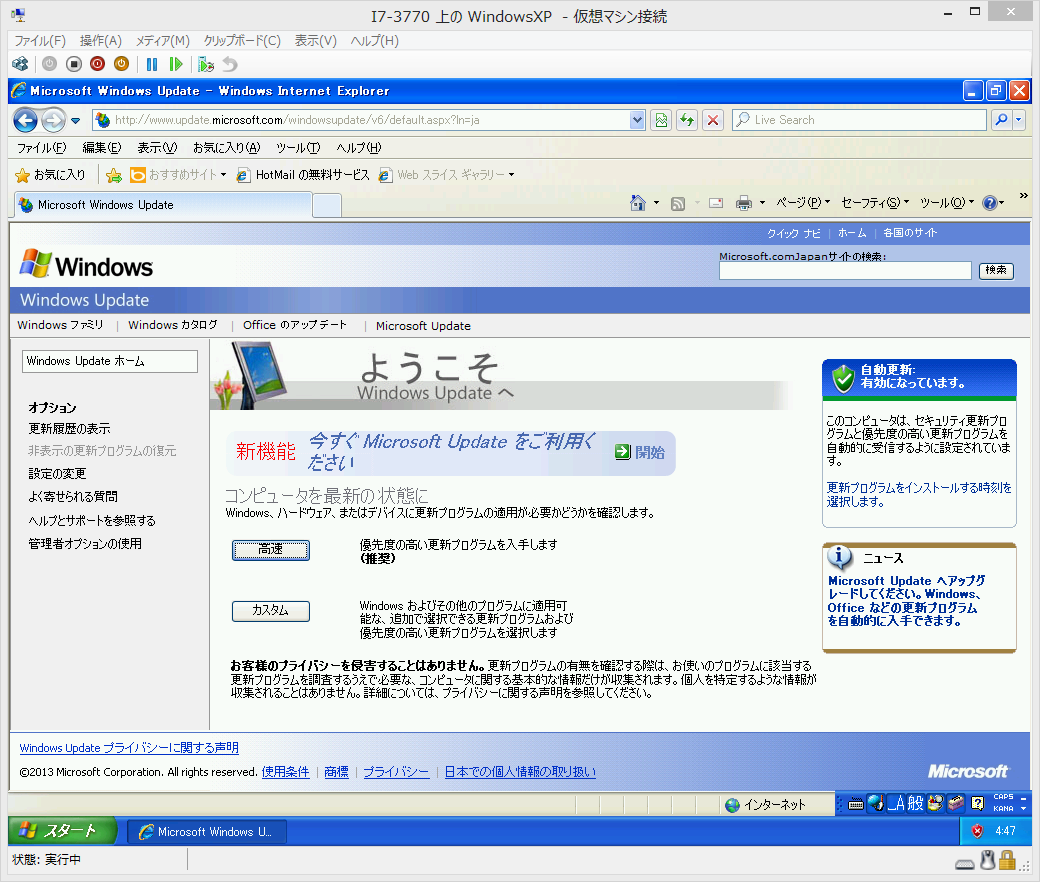Click the printer icon

point(744,204)
